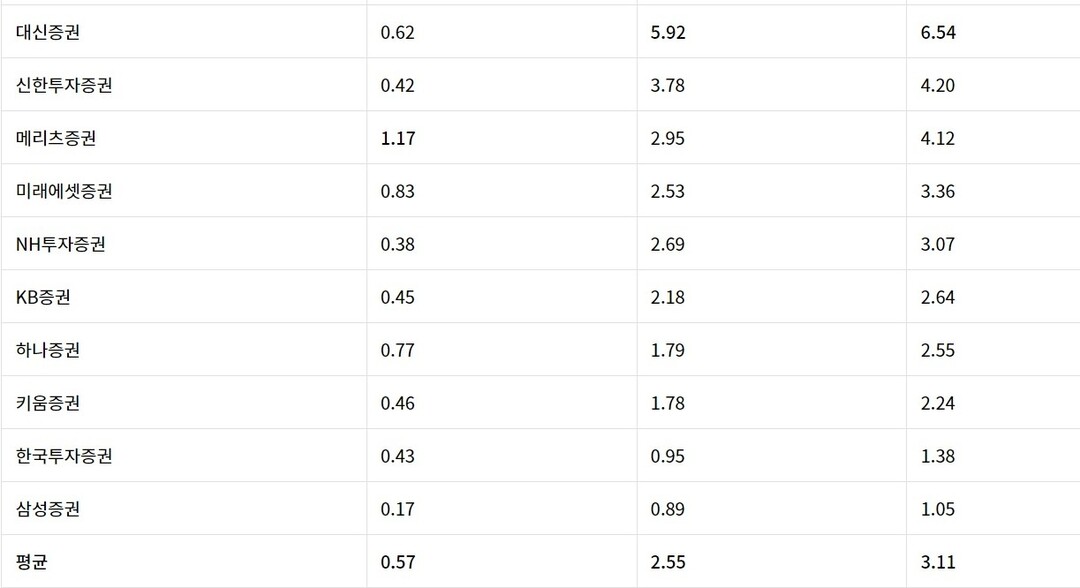
Task: Click the 한국투자증권 row label
Action: (x=64, y=456)
